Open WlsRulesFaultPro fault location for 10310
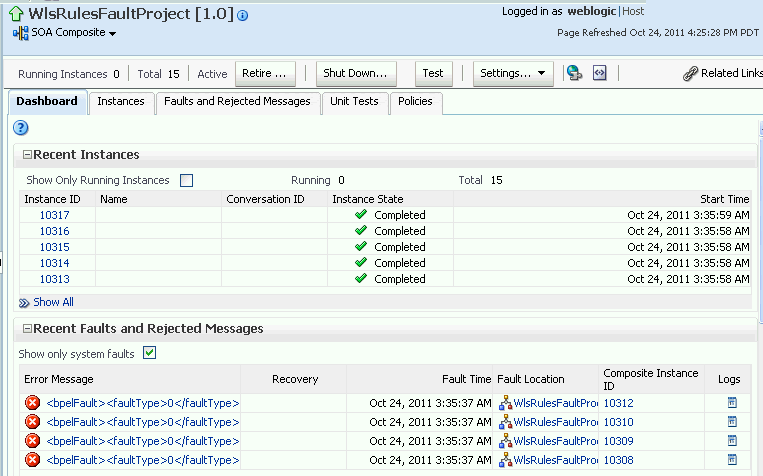Image resolution: width=763 pixels, height=476 pixels. pos(556,422)
